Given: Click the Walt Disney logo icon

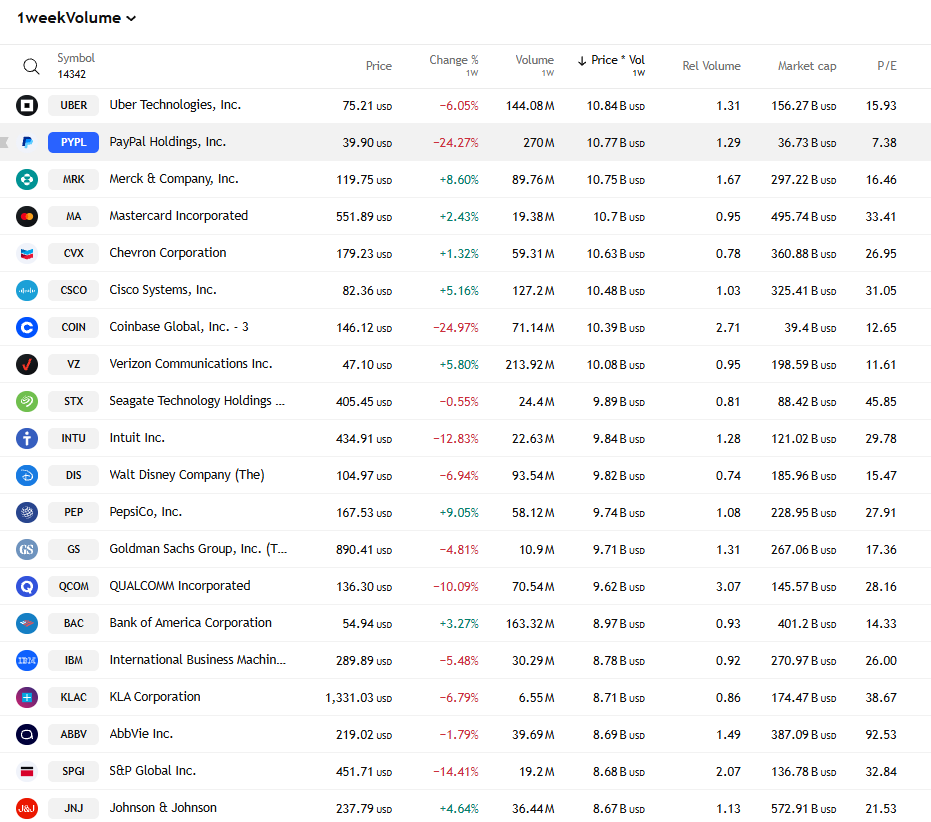Looking at the screenshot, I should click(x=27, y=475).
